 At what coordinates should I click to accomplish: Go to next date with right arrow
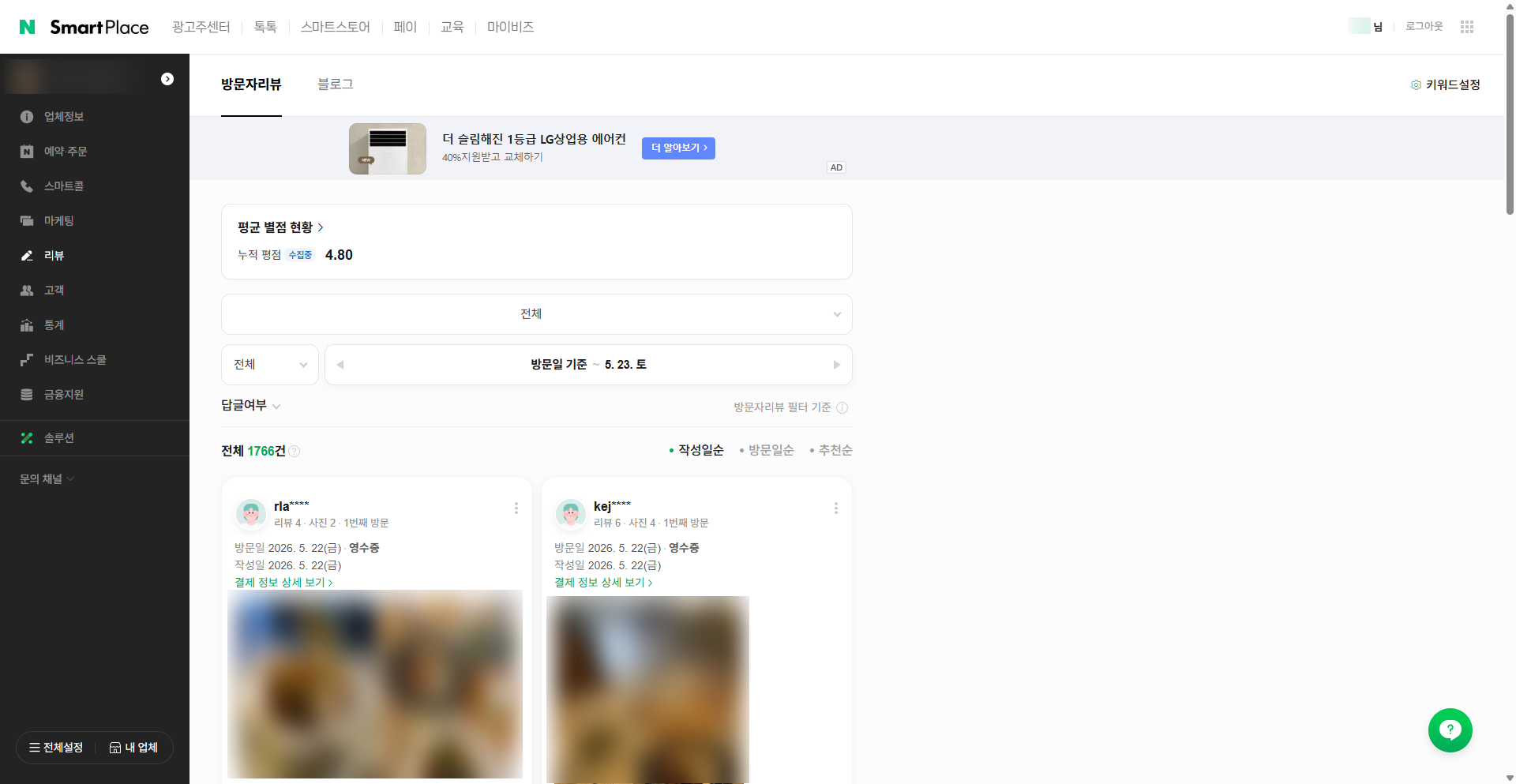(836, 365)
